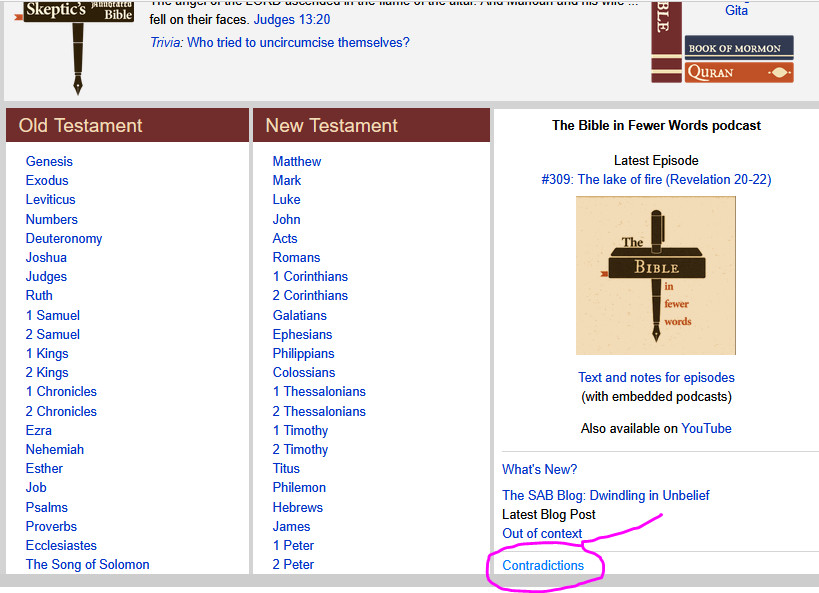Open the book of Ephesians
The height and width of the screenshot is (593, 819).
(302, 335)
